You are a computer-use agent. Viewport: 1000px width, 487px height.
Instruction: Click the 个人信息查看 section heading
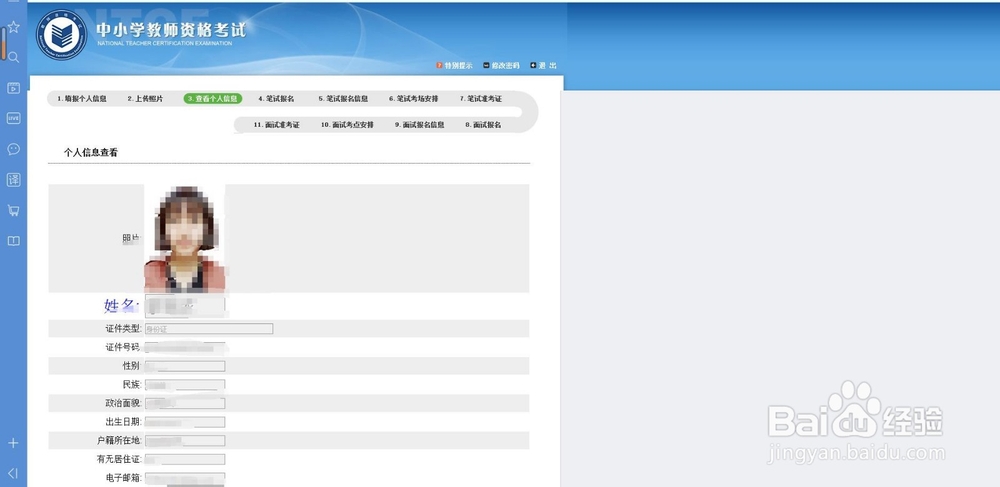pyautogui.click(x=91, y=153)
